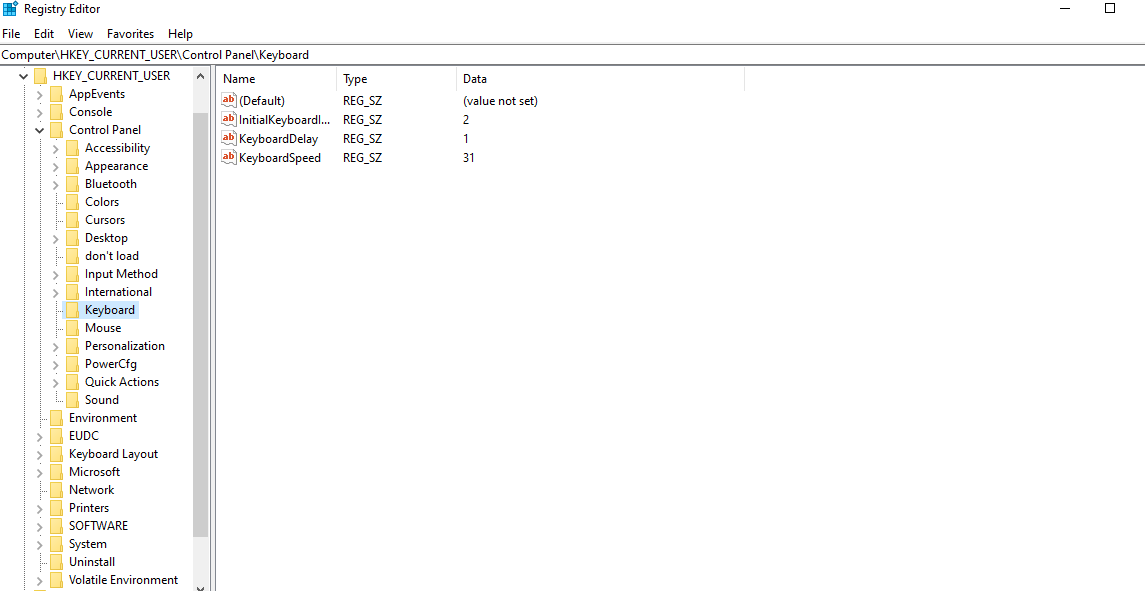Viewport: 1145px width, 591px height.
Task: Expand the Console key
Action: 39,113
